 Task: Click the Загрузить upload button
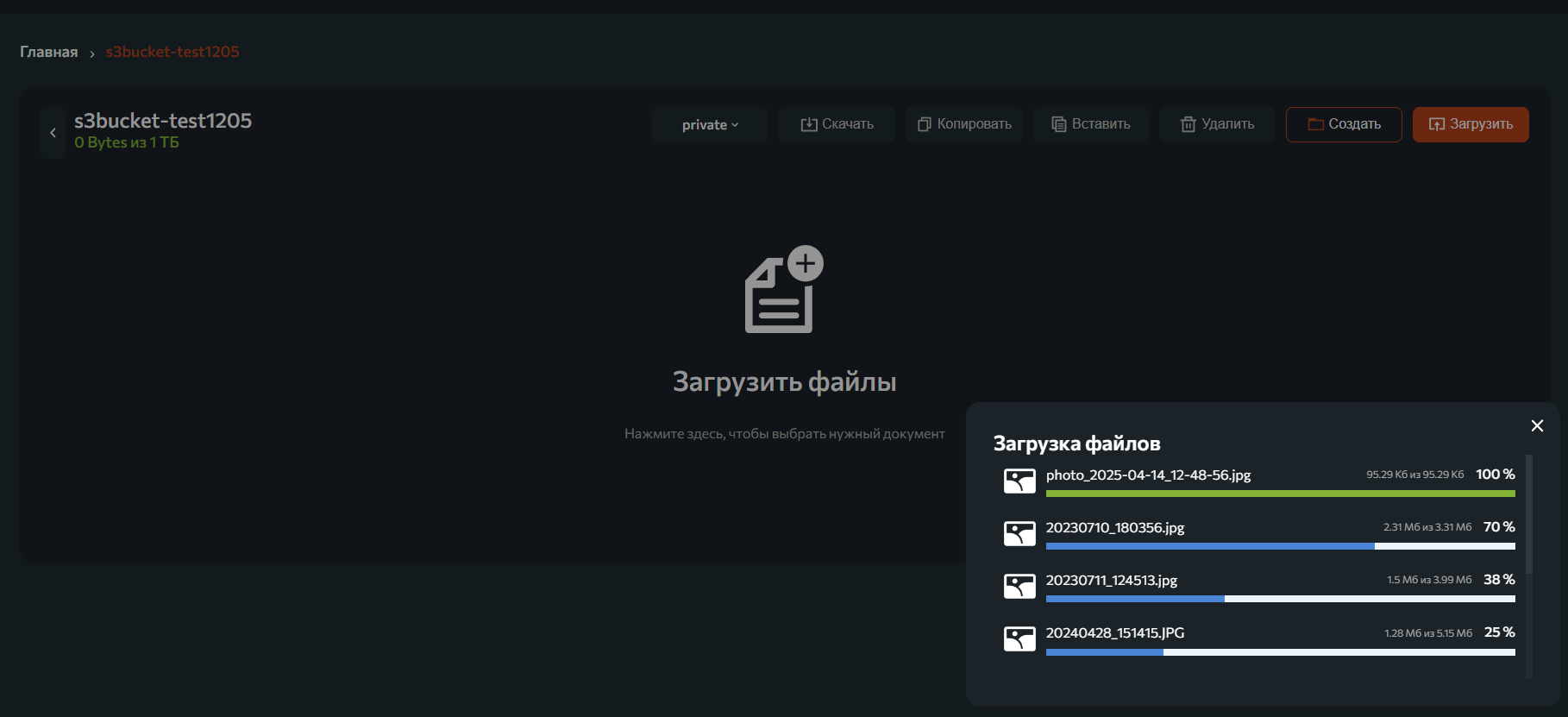tap(1471, 124)
